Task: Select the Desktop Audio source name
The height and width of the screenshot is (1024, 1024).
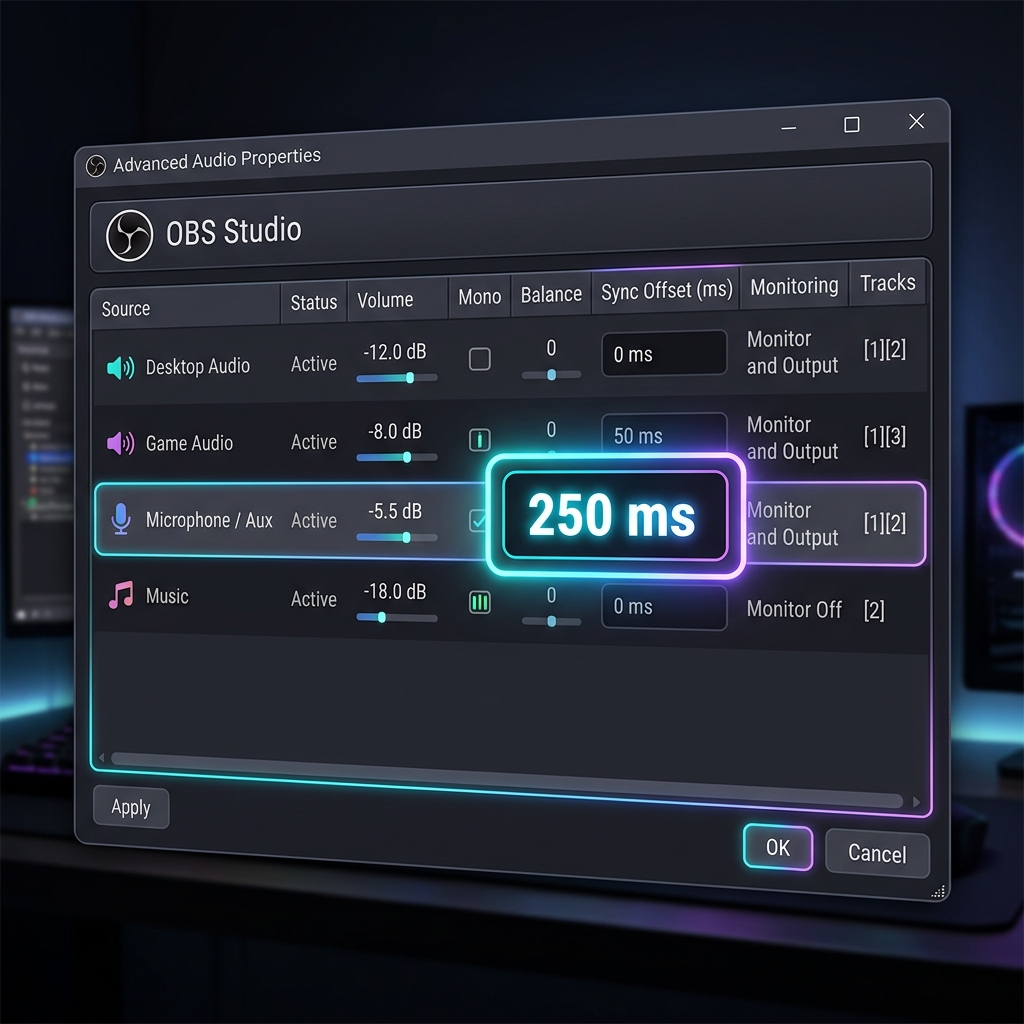Action: (197, 366)
